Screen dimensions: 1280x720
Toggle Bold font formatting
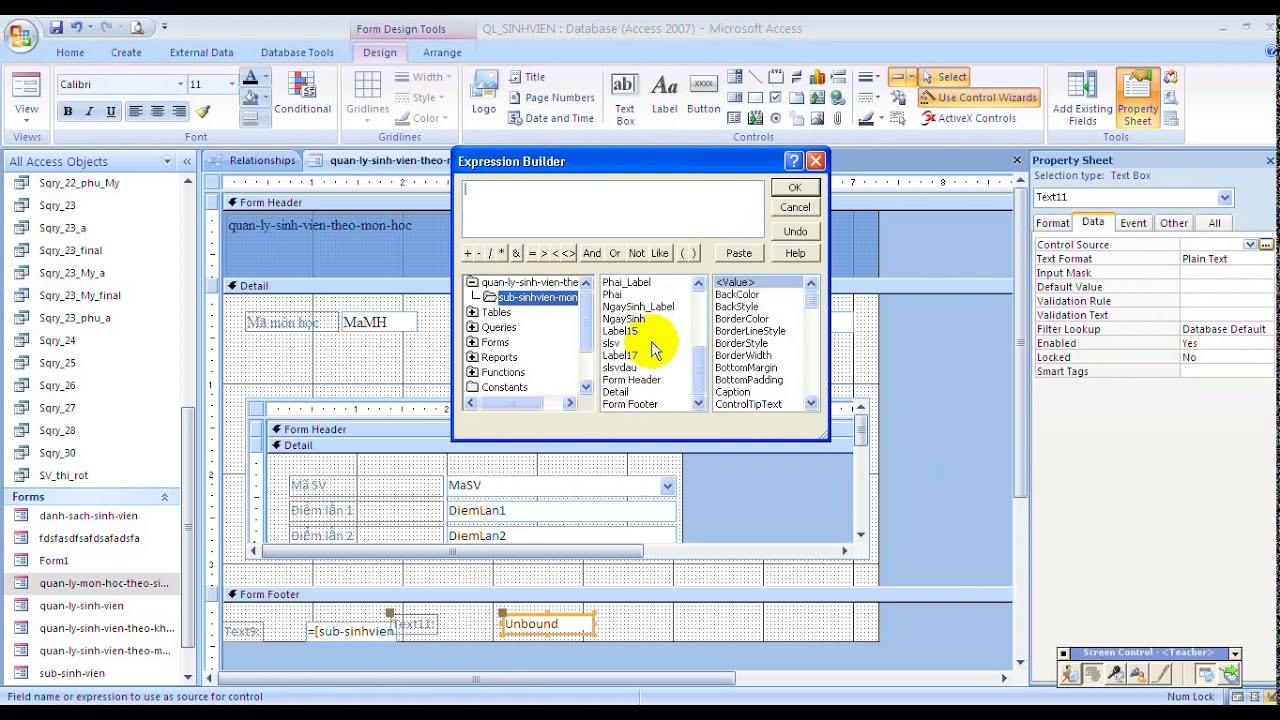coord(68,111)
